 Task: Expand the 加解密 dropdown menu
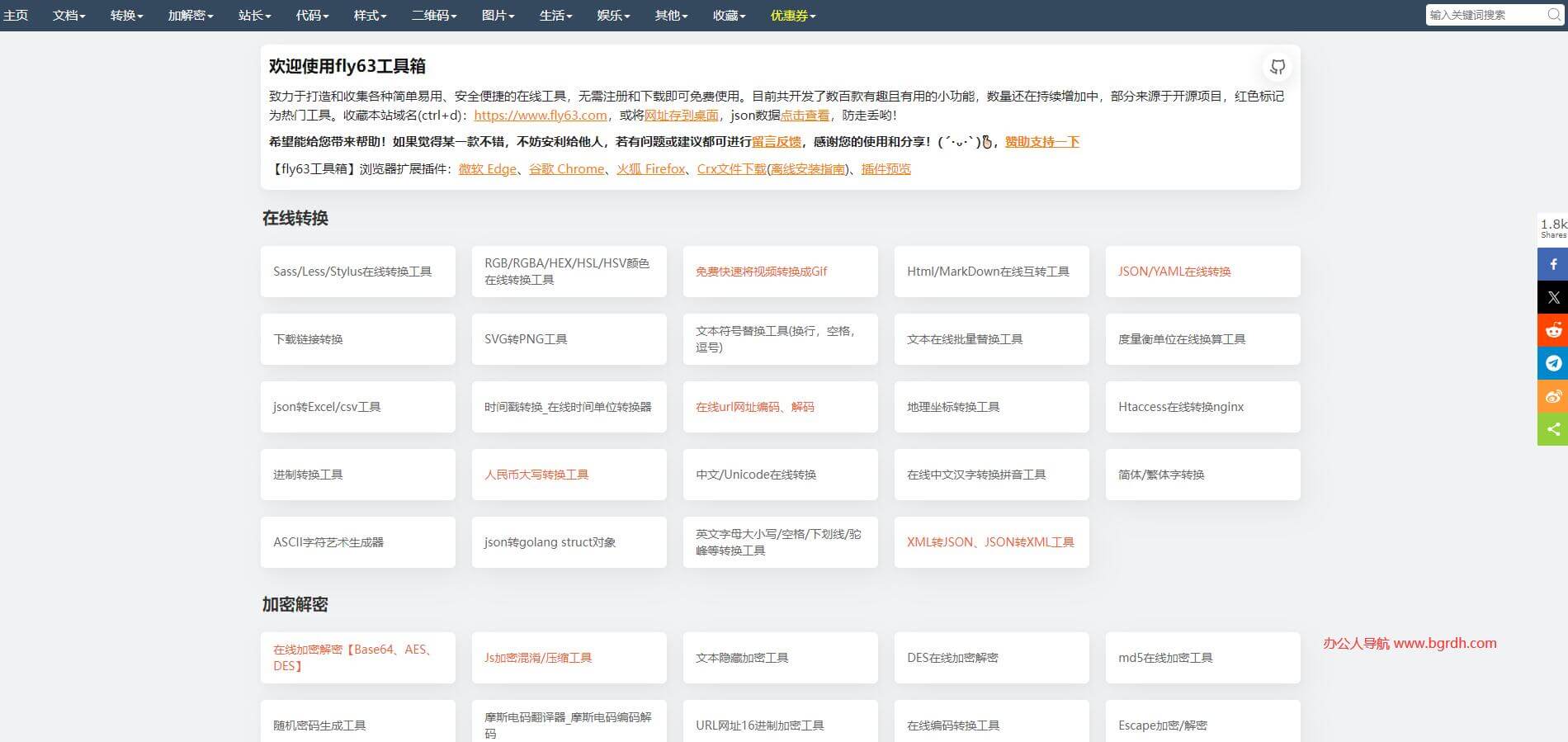tap(190, 16)
